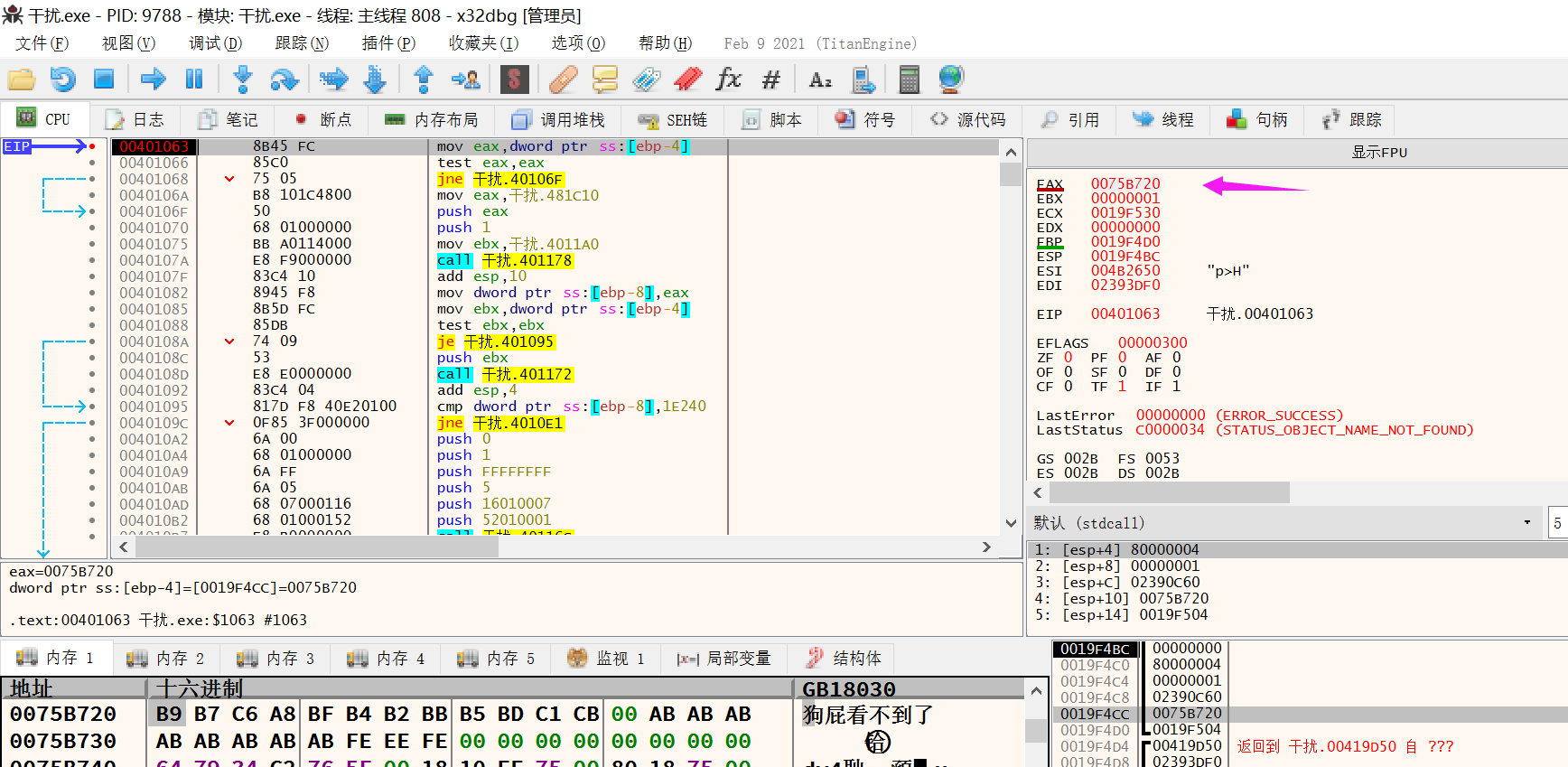Image resolution: width=1568 pixels, height=767 pixels.
Task: Step into with the down-arrow icon
Action: (242, 80)
